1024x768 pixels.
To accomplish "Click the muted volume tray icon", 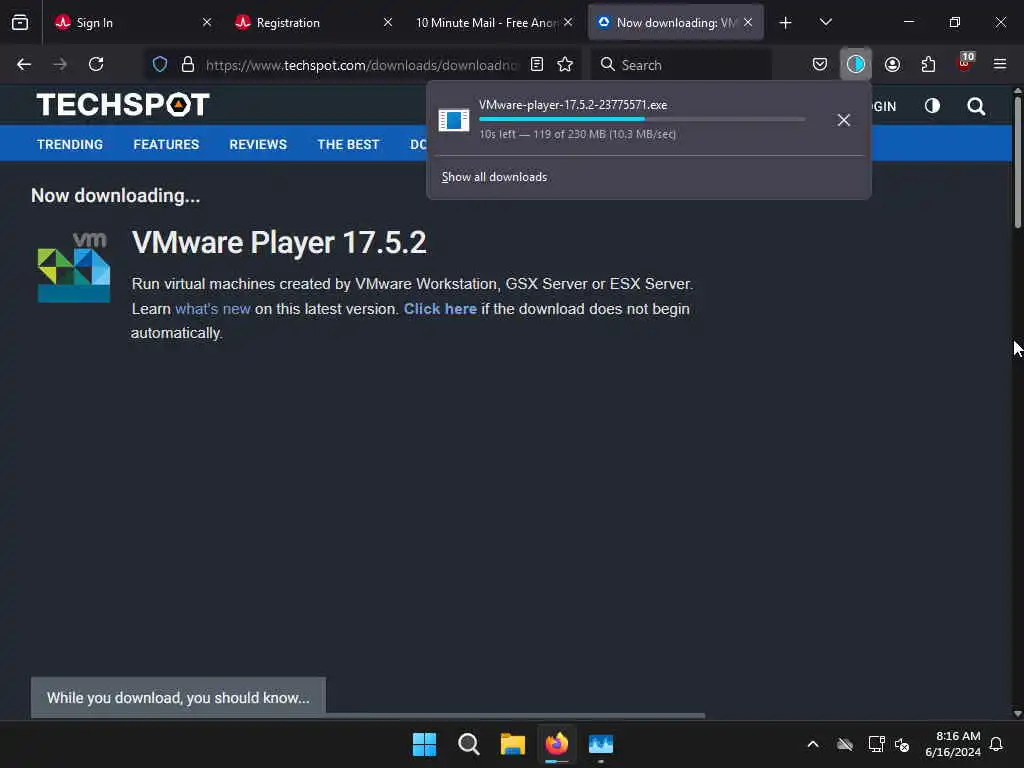I will pos(903,744).
